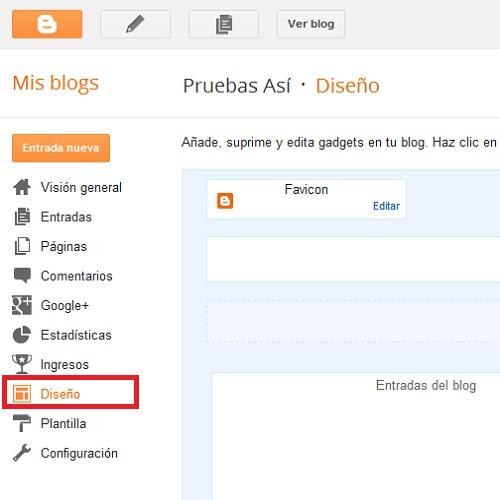Click Editar link in Favicon gadget
Screen dimensions: 500x500
coord(386,206)
